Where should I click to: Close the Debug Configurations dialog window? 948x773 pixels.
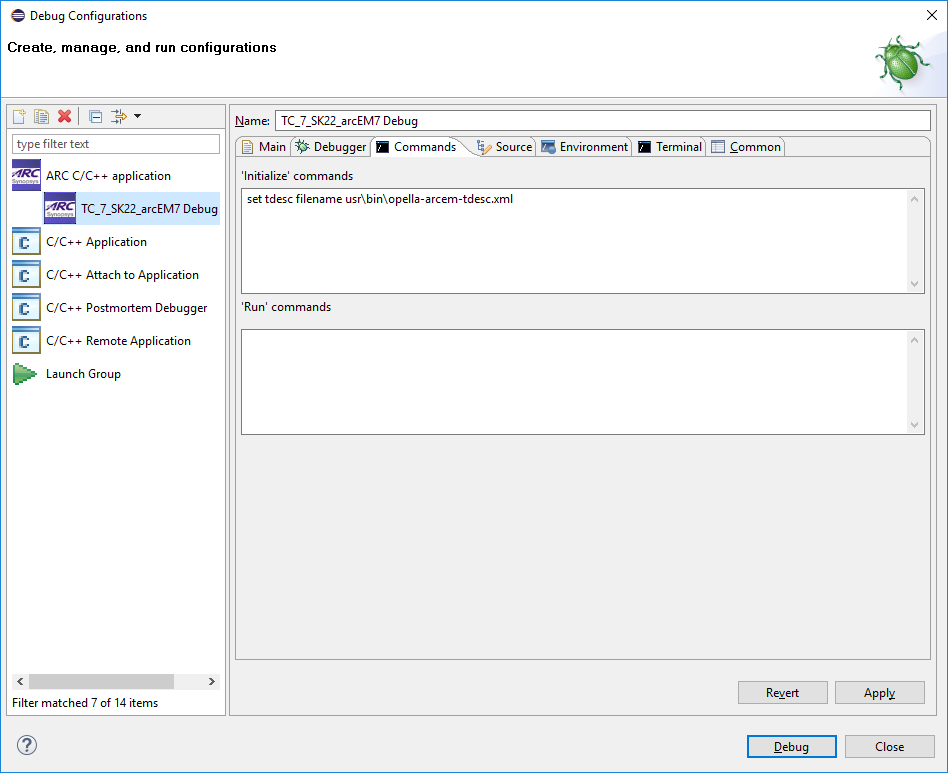932,15
